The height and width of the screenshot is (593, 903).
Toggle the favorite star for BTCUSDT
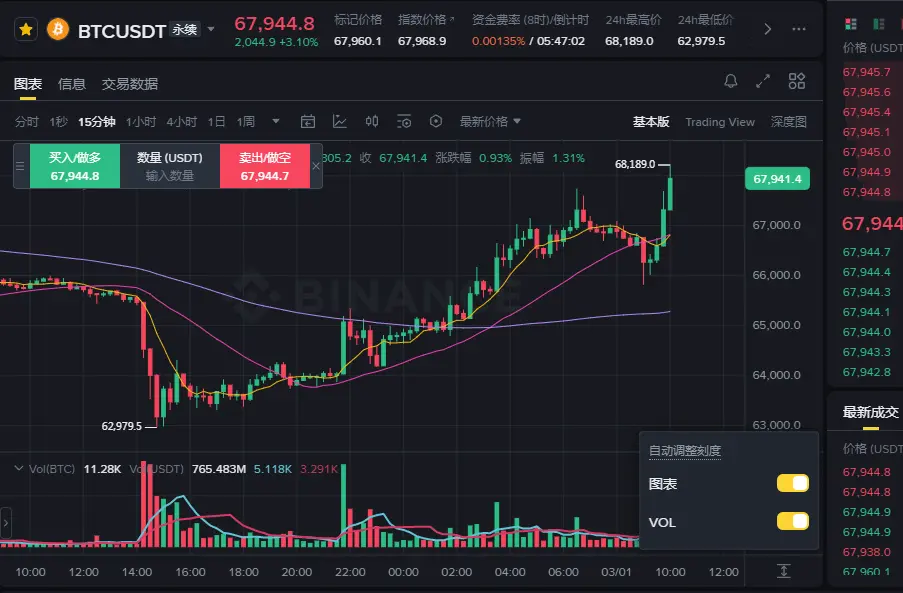coord(26,29)
